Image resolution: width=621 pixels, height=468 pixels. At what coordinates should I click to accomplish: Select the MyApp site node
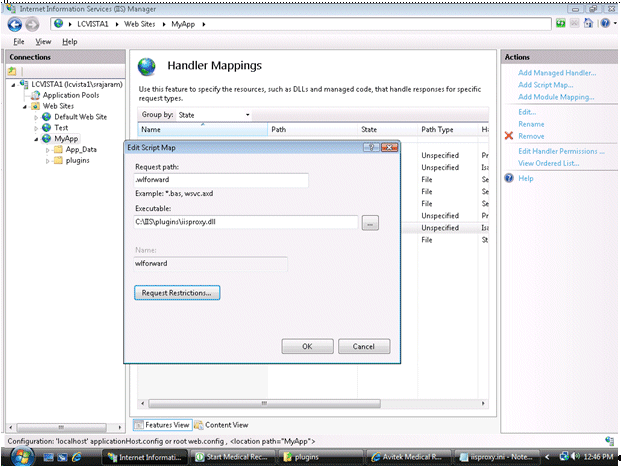pos(66,139)
